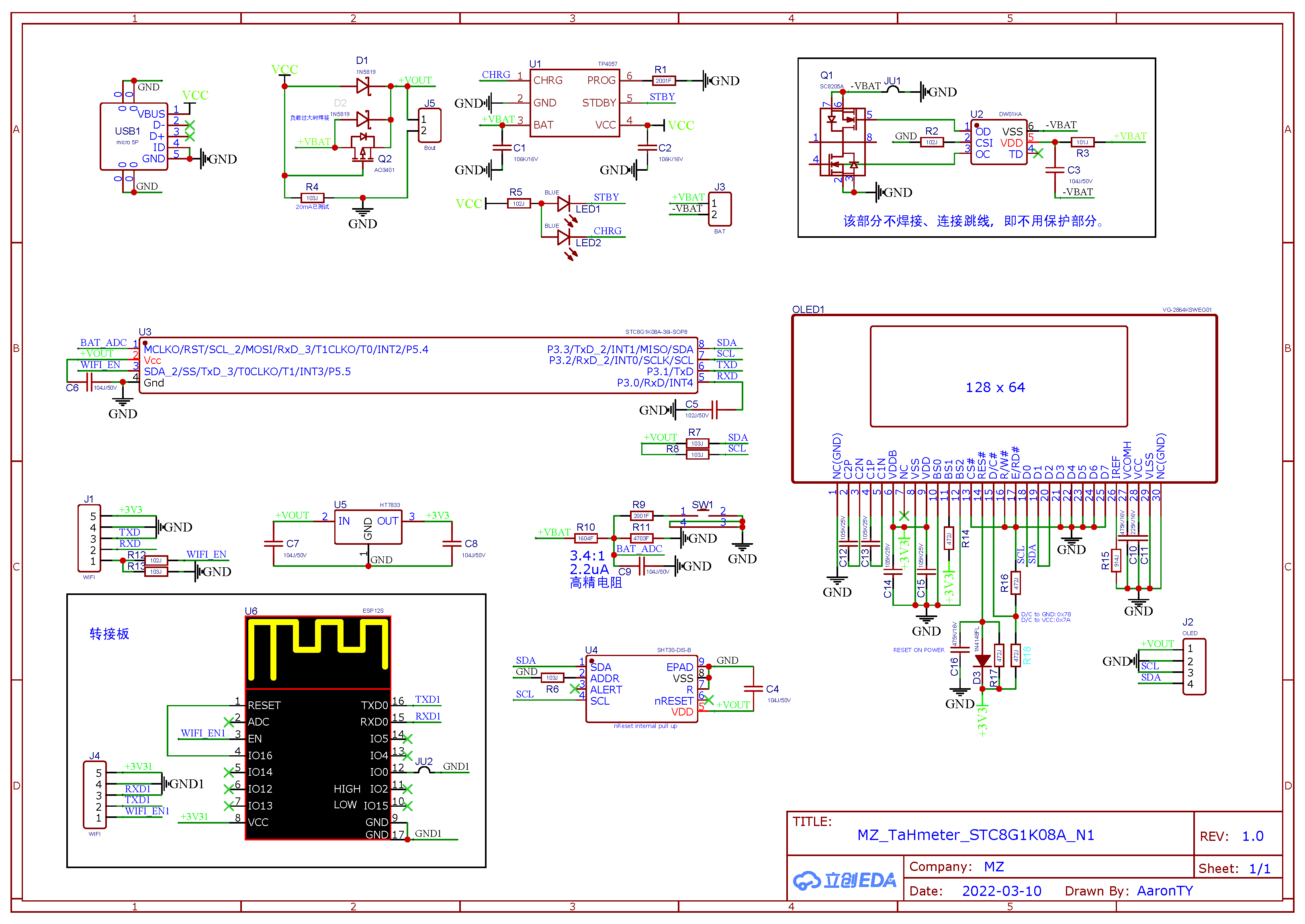Click the 立创EDA logo in title block

click(x=845, y=880)
